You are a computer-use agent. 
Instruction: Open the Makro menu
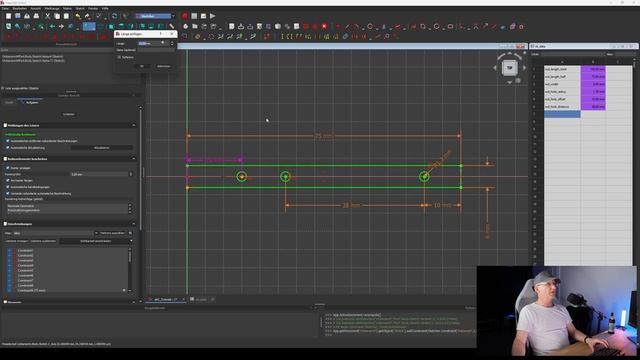(67, 8)
